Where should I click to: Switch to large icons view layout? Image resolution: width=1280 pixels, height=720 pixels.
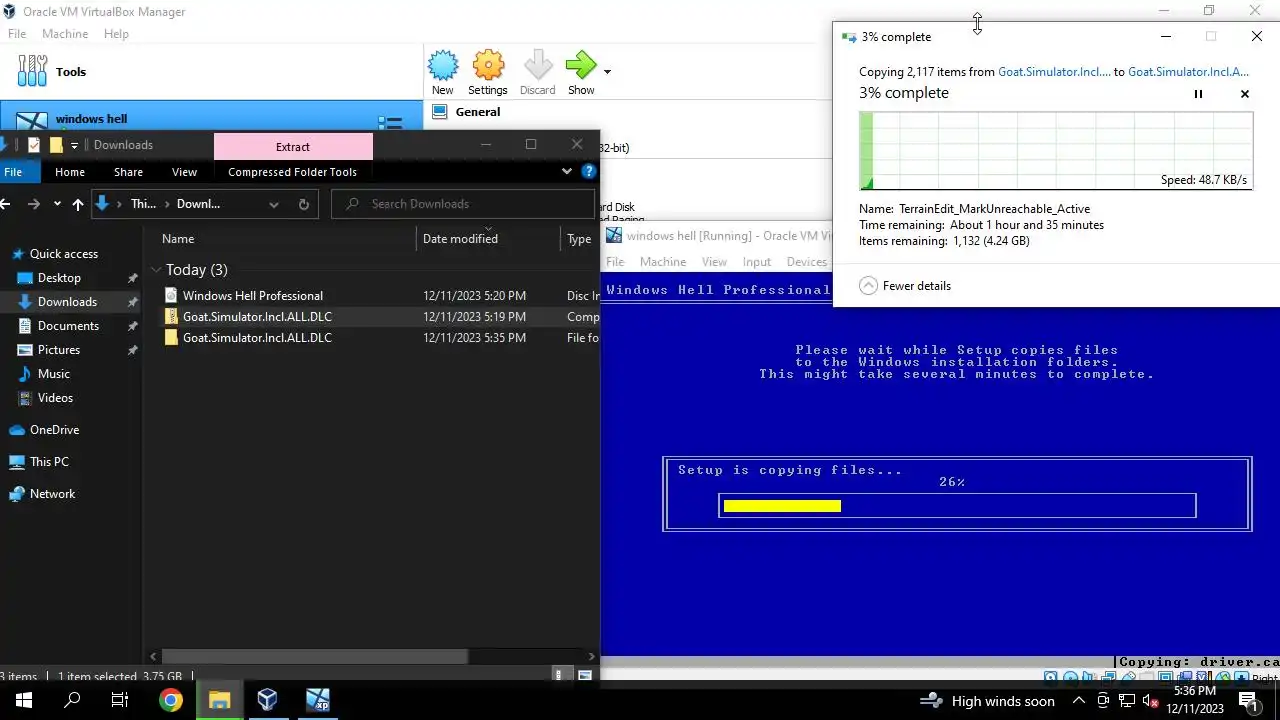coord(585,676)
